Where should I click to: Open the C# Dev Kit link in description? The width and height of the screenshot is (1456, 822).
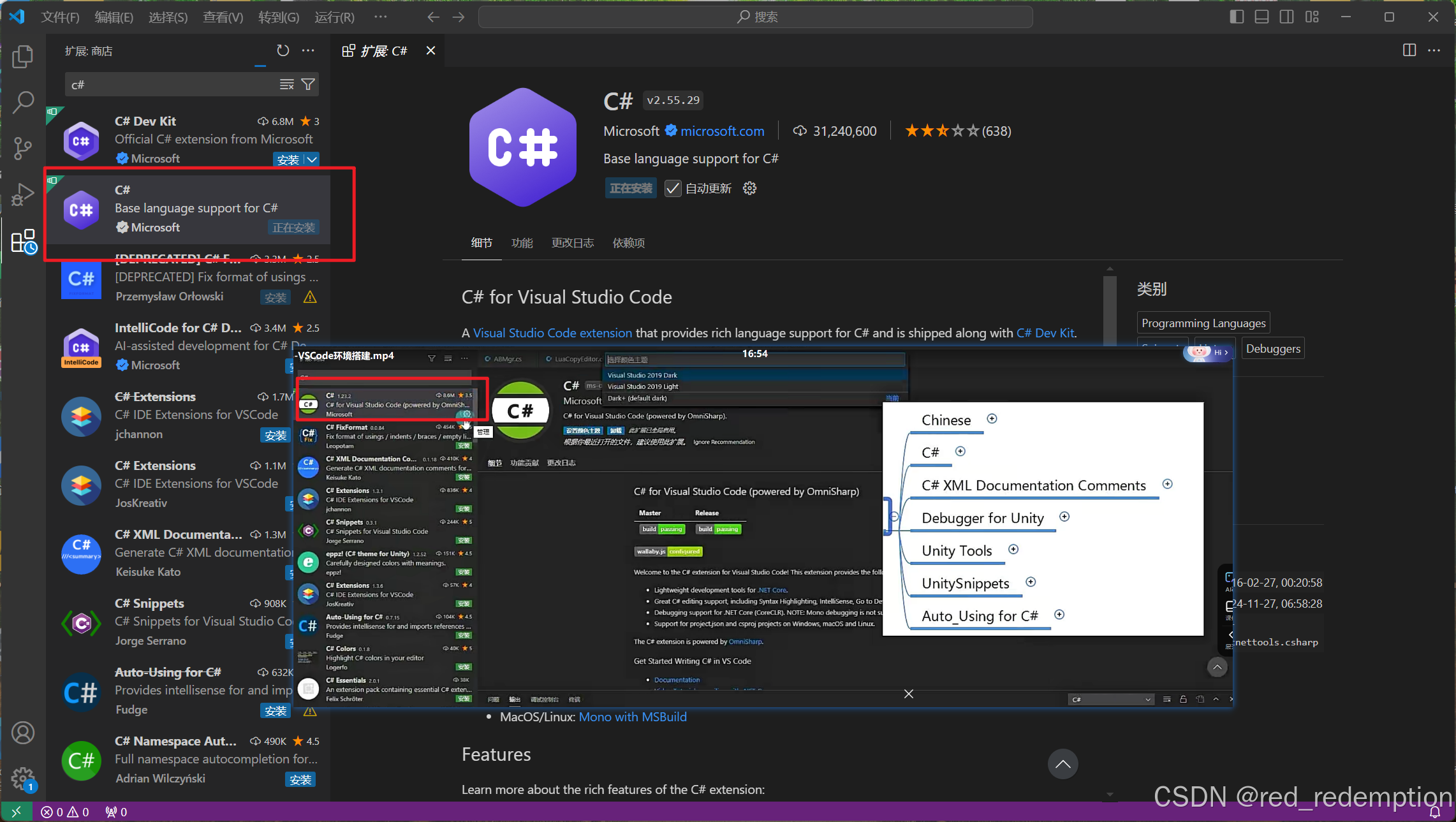pos(1045,333)
